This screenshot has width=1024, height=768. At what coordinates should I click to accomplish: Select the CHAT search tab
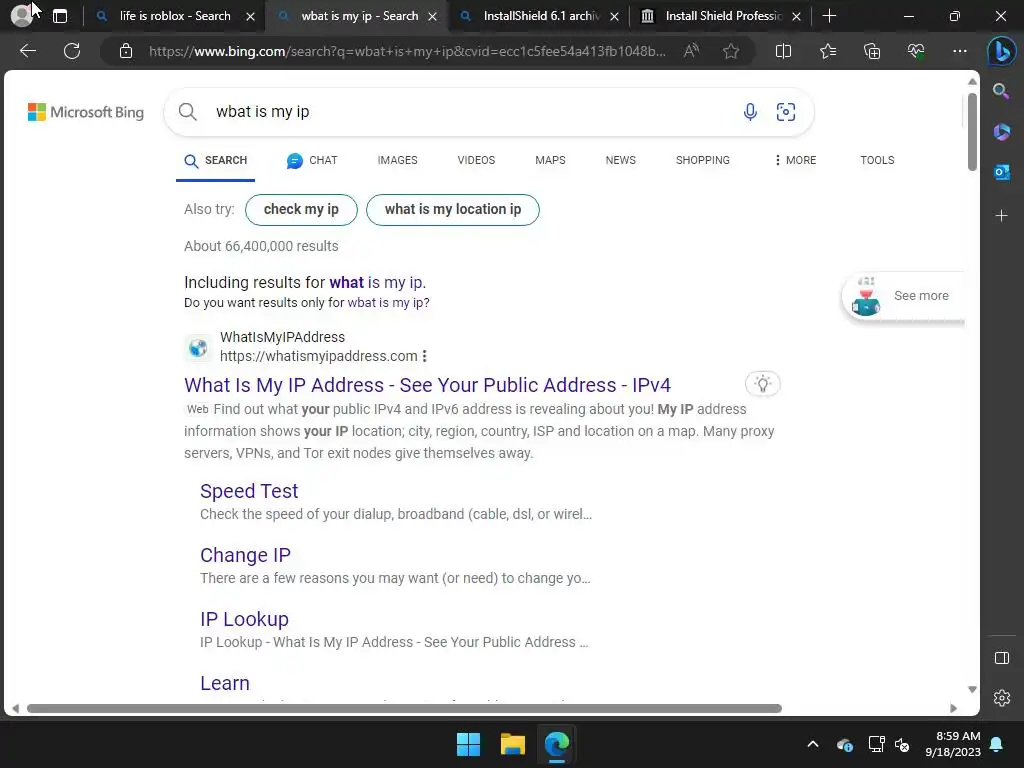pyautogui.click(x=312, y=160)
